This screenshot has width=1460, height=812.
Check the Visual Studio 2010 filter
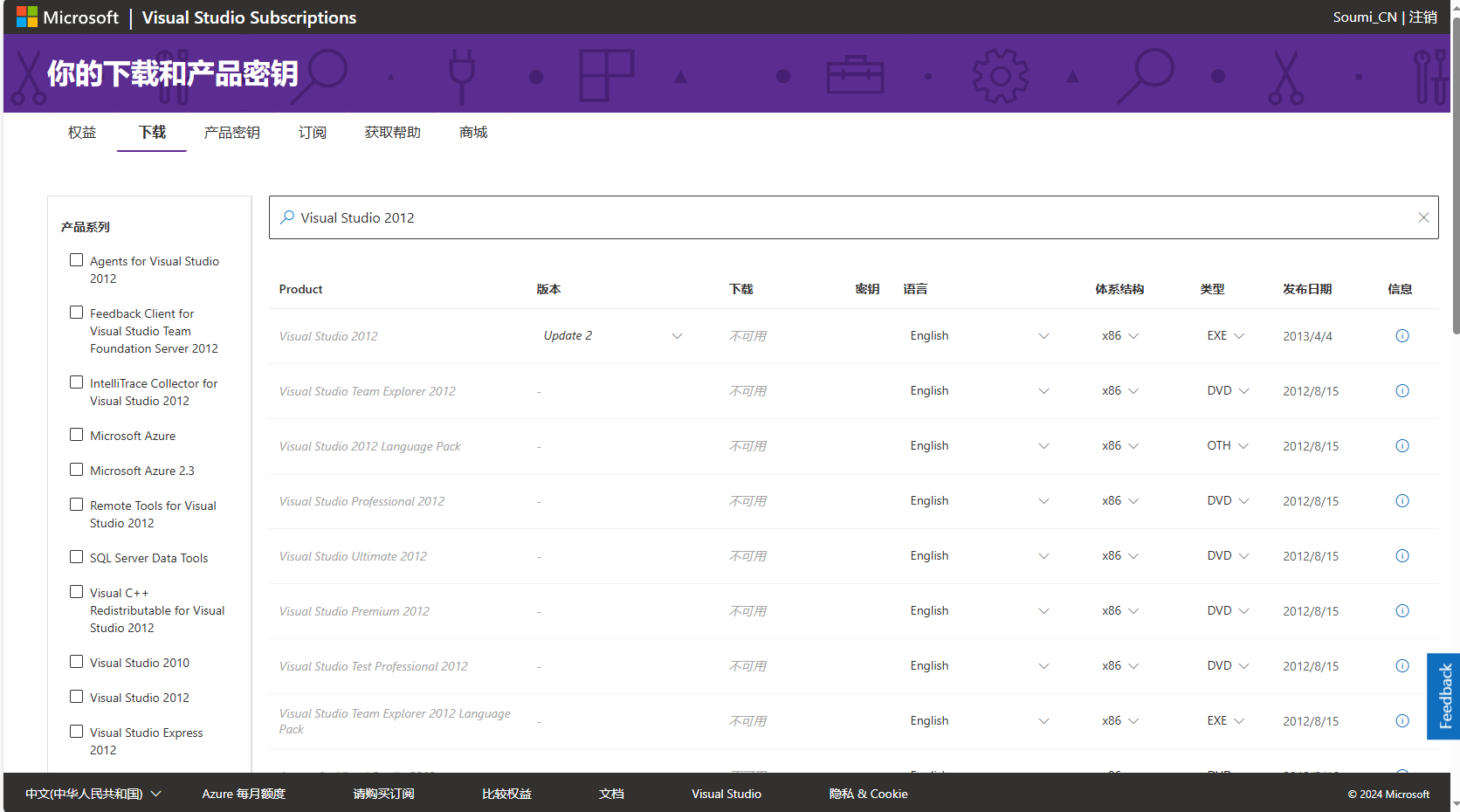point(77,662)
